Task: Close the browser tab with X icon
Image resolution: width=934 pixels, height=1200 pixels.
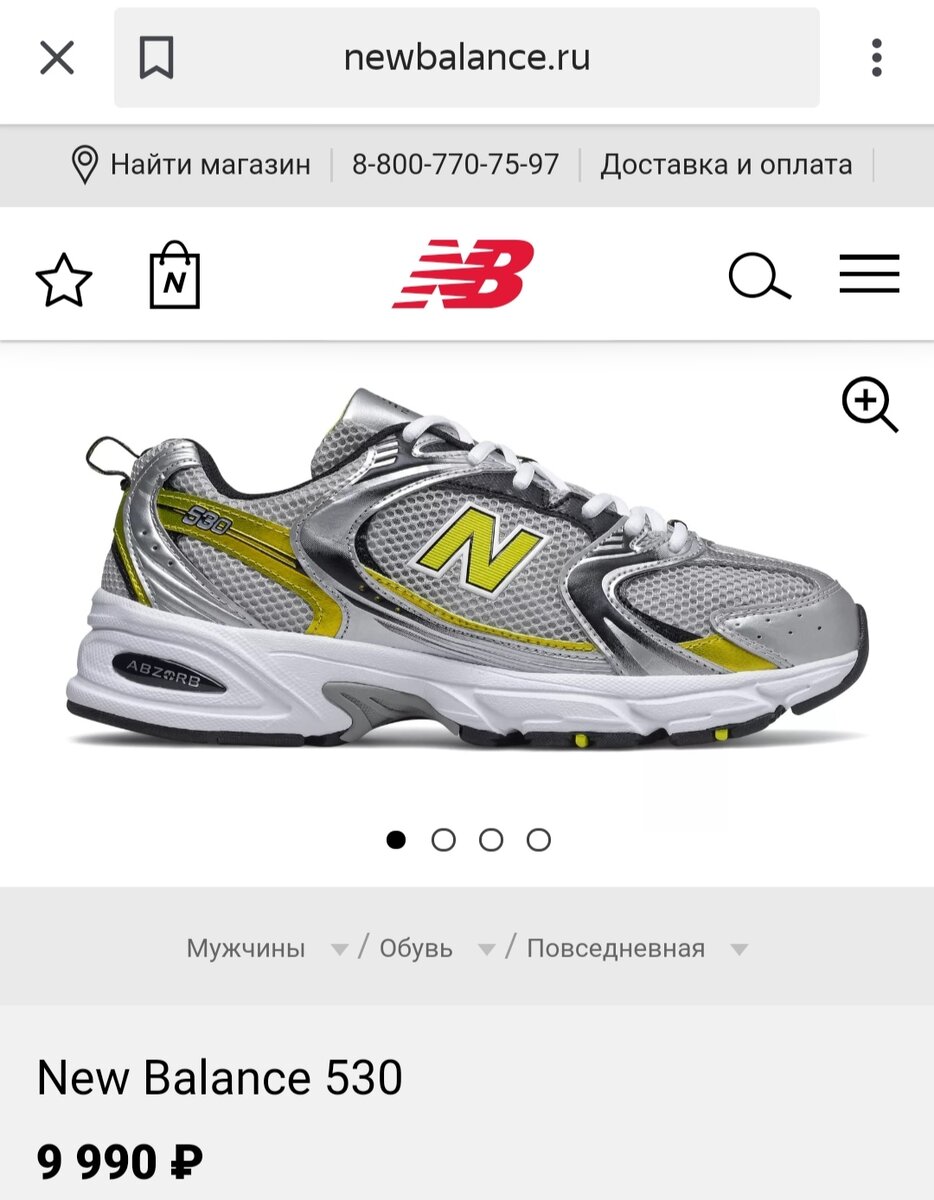Action: (57, 58)
